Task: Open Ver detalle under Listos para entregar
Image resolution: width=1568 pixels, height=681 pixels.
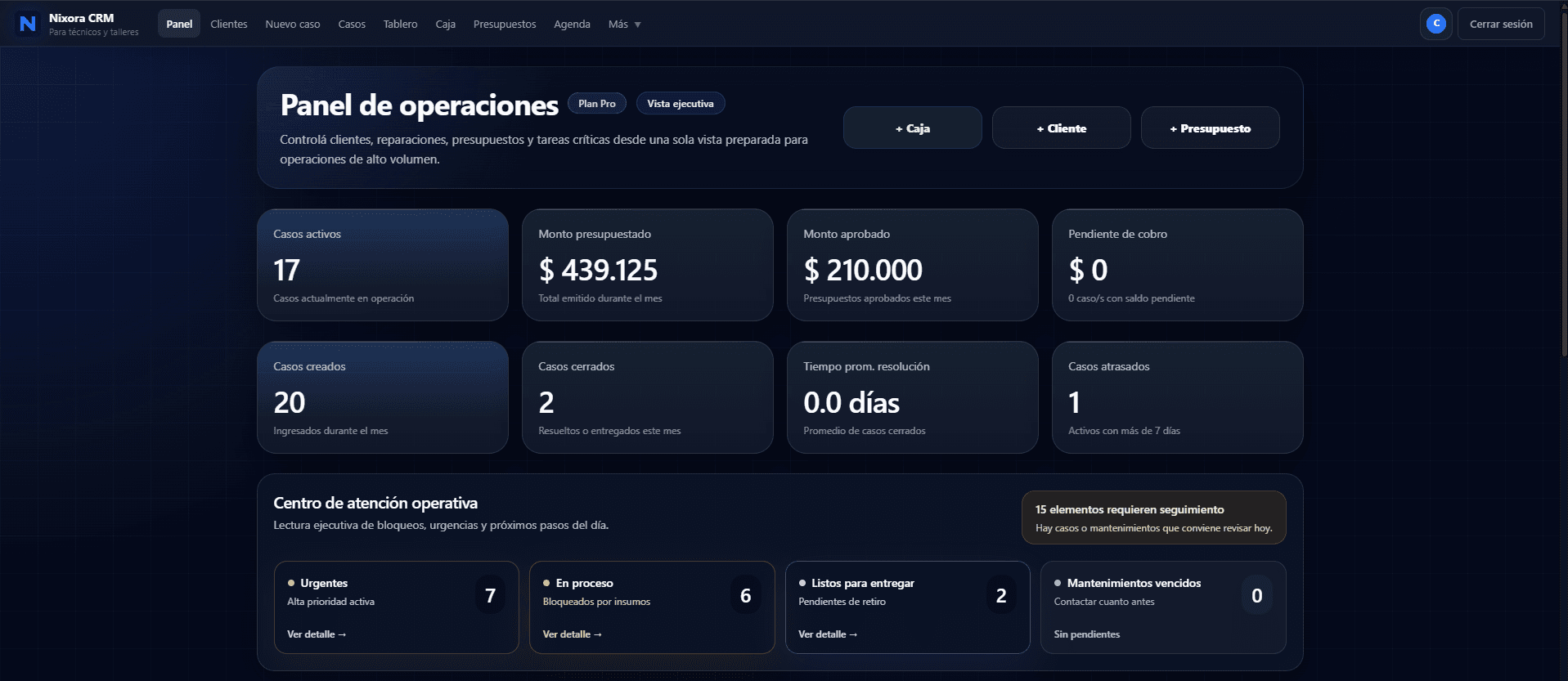Action: click(x=828, y=634)
